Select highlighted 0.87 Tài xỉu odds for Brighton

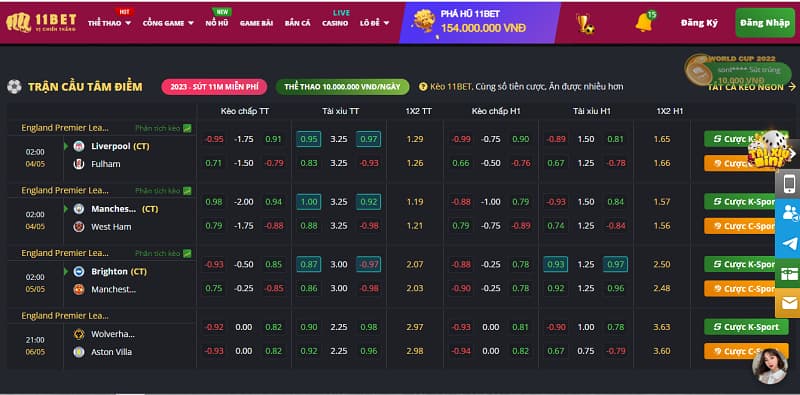[309, 264]
